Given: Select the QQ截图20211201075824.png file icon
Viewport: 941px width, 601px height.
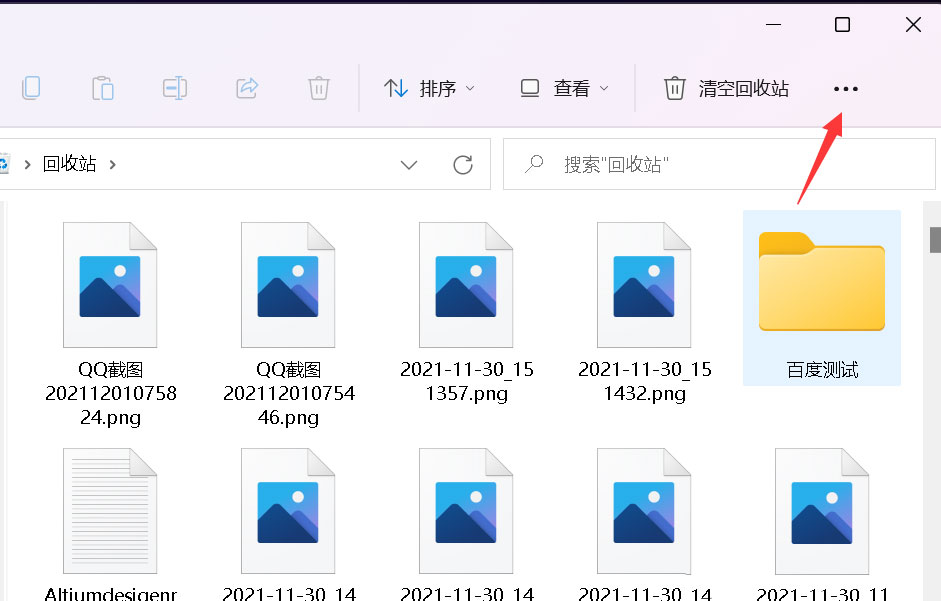Looking at the screenshot, I should (110, 285).
